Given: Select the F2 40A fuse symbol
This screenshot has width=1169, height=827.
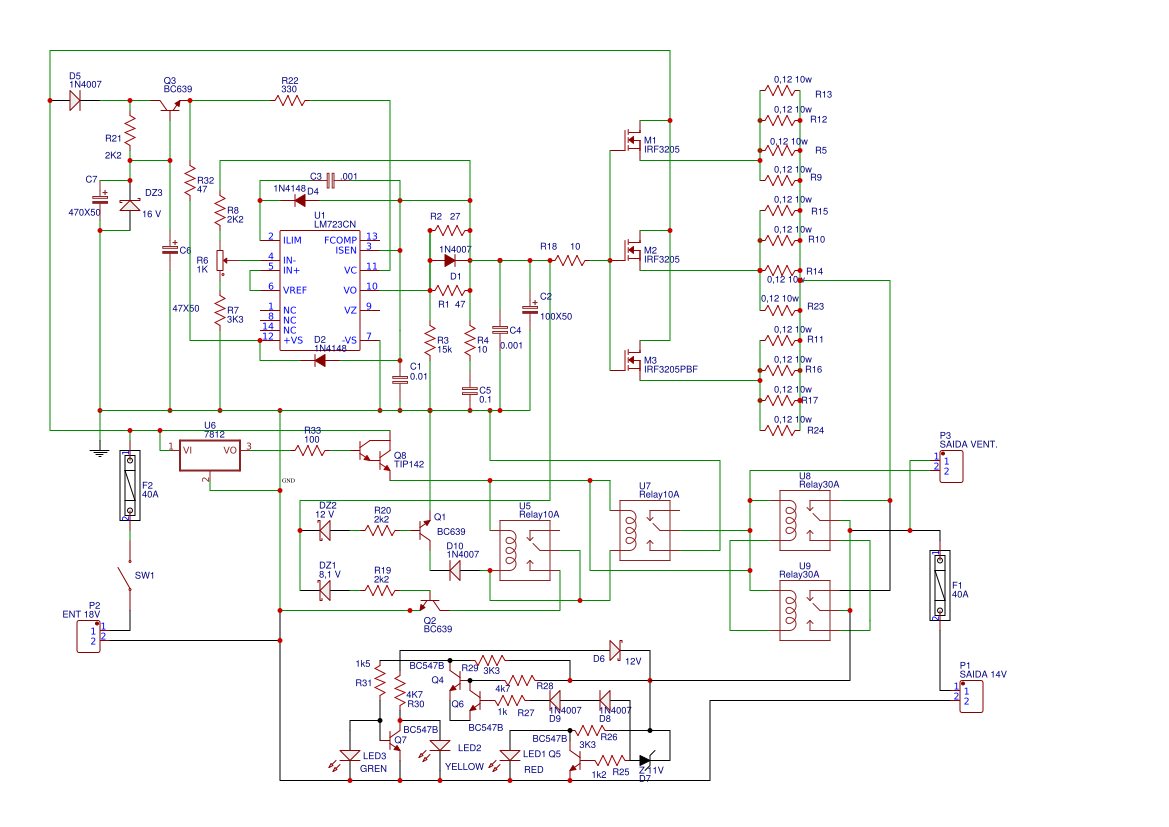Looking at the screenshot, I should [130, 485].
